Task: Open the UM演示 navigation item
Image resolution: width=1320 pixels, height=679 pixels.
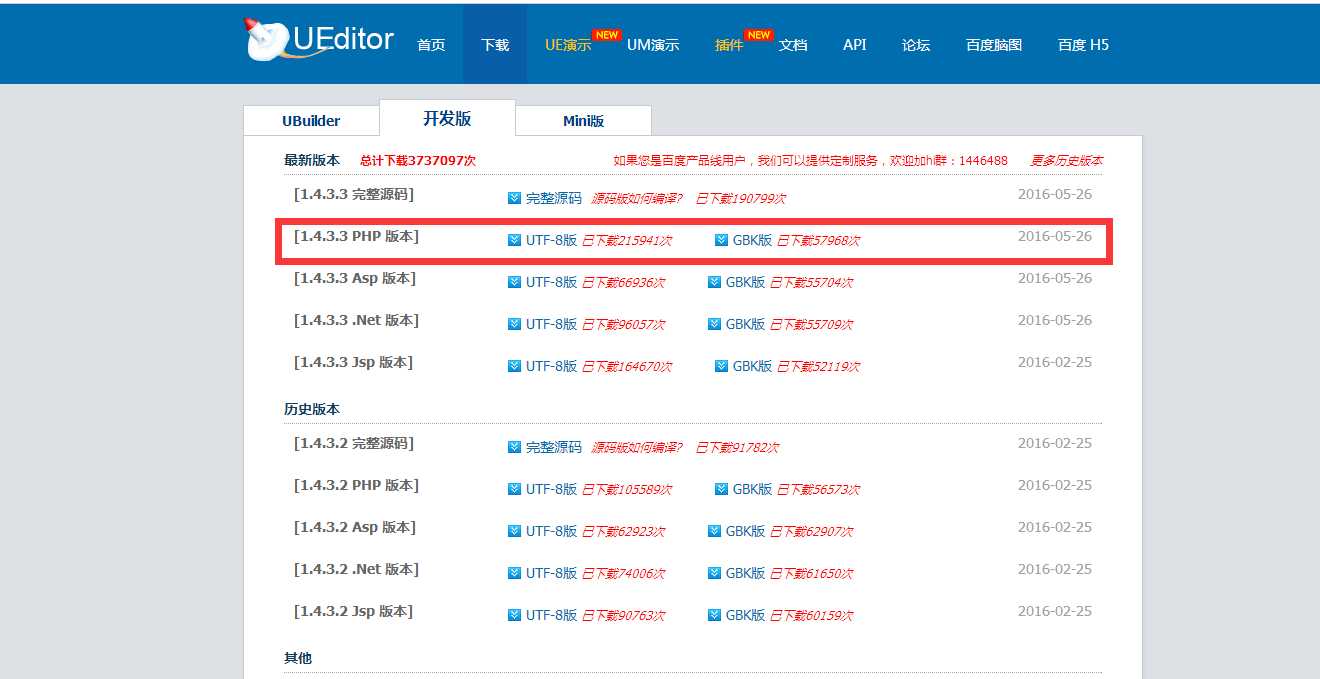Action: [653, 45]
